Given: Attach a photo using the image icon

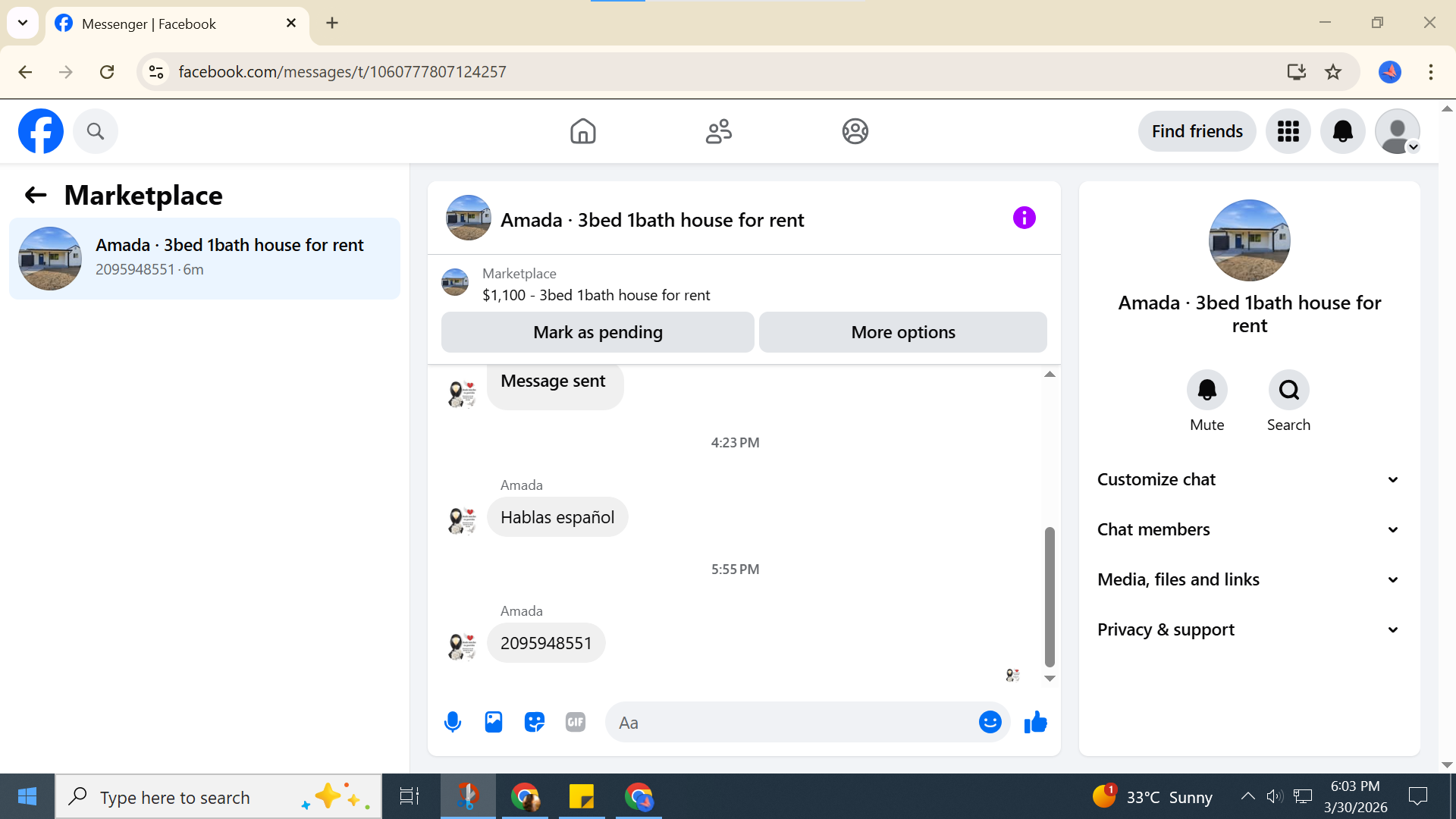Looking at the screenshot, I should tap(494, 722).
